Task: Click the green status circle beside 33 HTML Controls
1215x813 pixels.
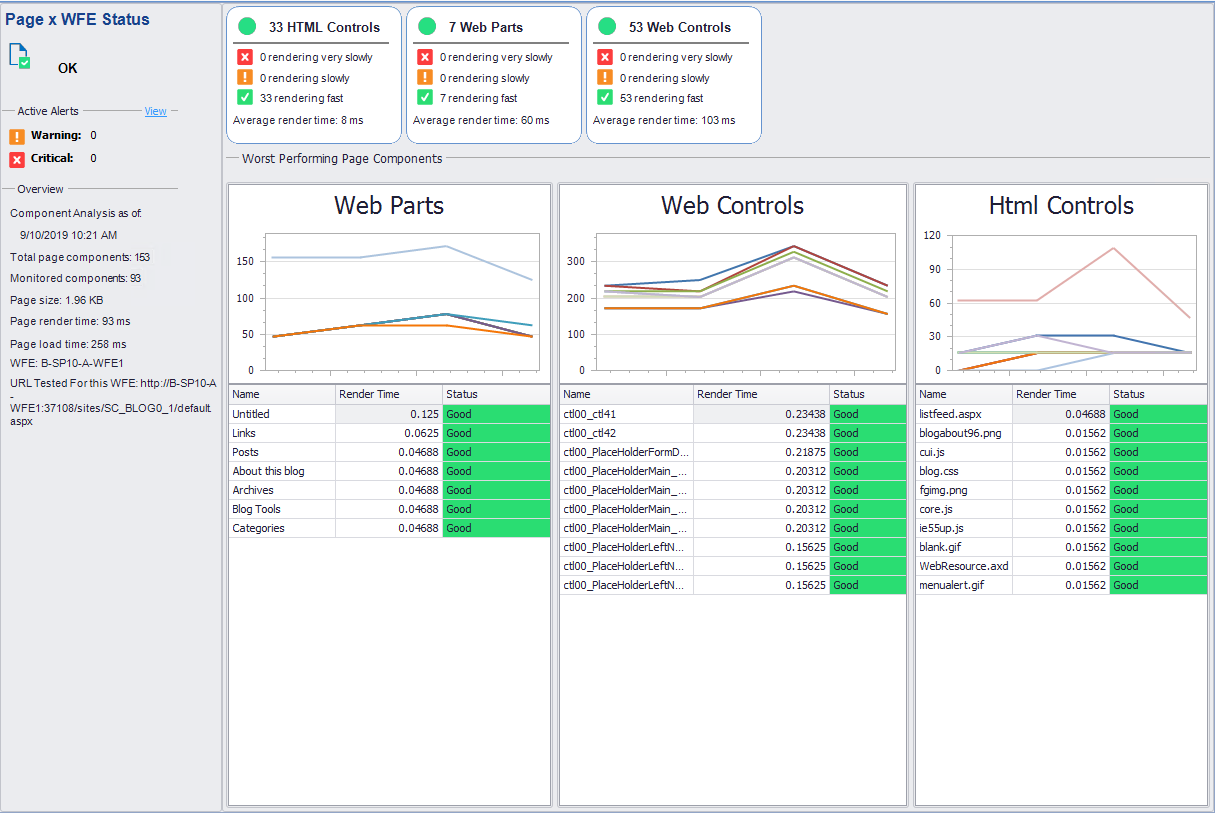Action: (247, 26)
